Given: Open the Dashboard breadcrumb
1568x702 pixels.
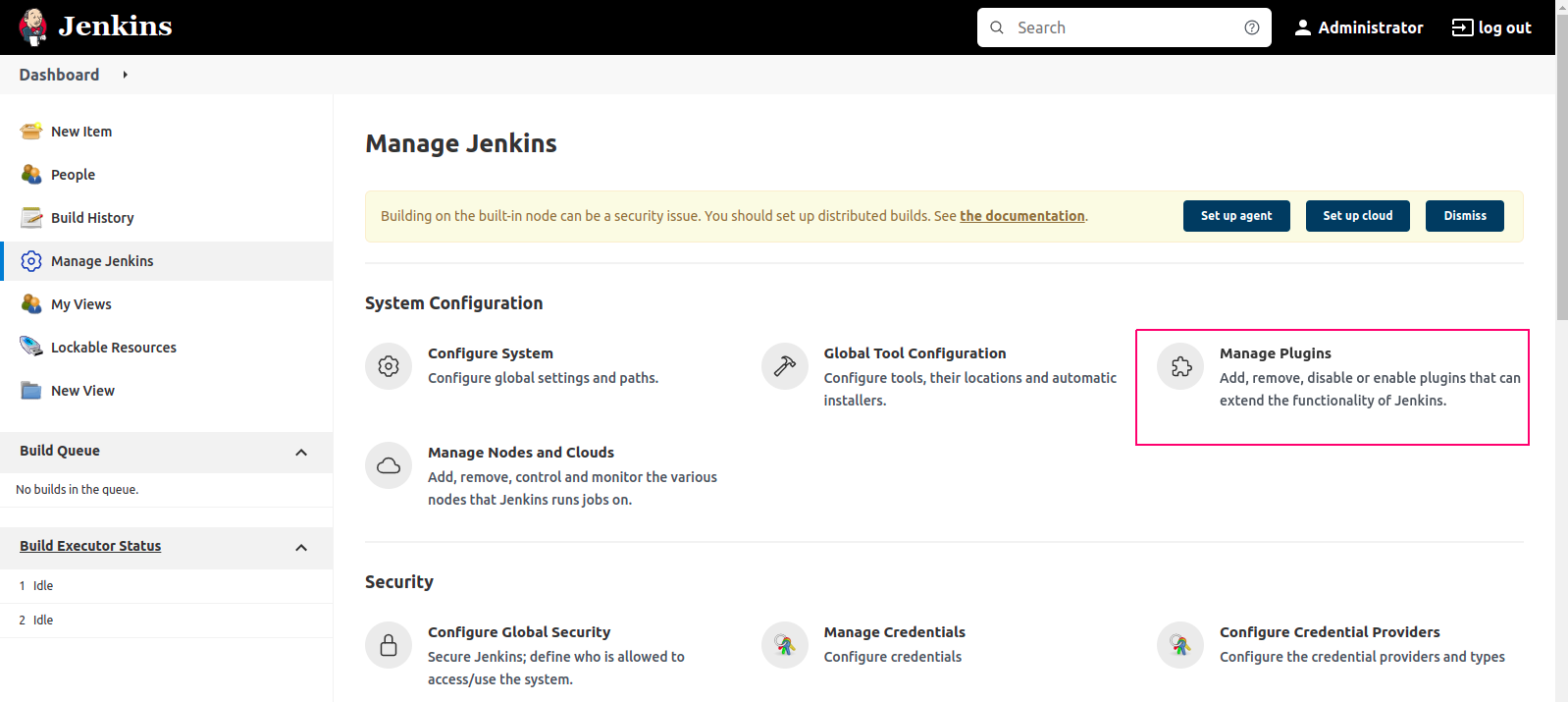Looking at the screenshot, I should point(59,75).
